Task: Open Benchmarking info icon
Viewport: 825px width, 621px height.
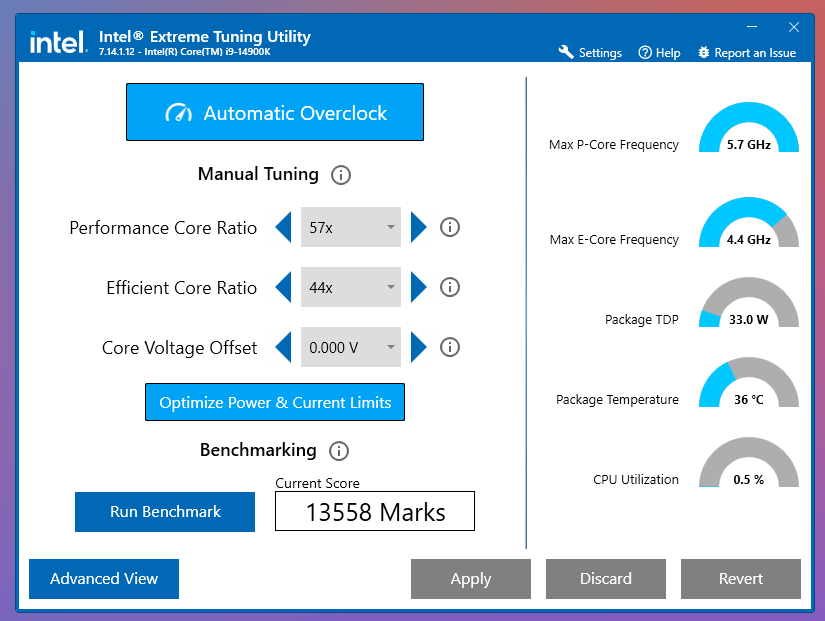Action: [x=339, y=451]
